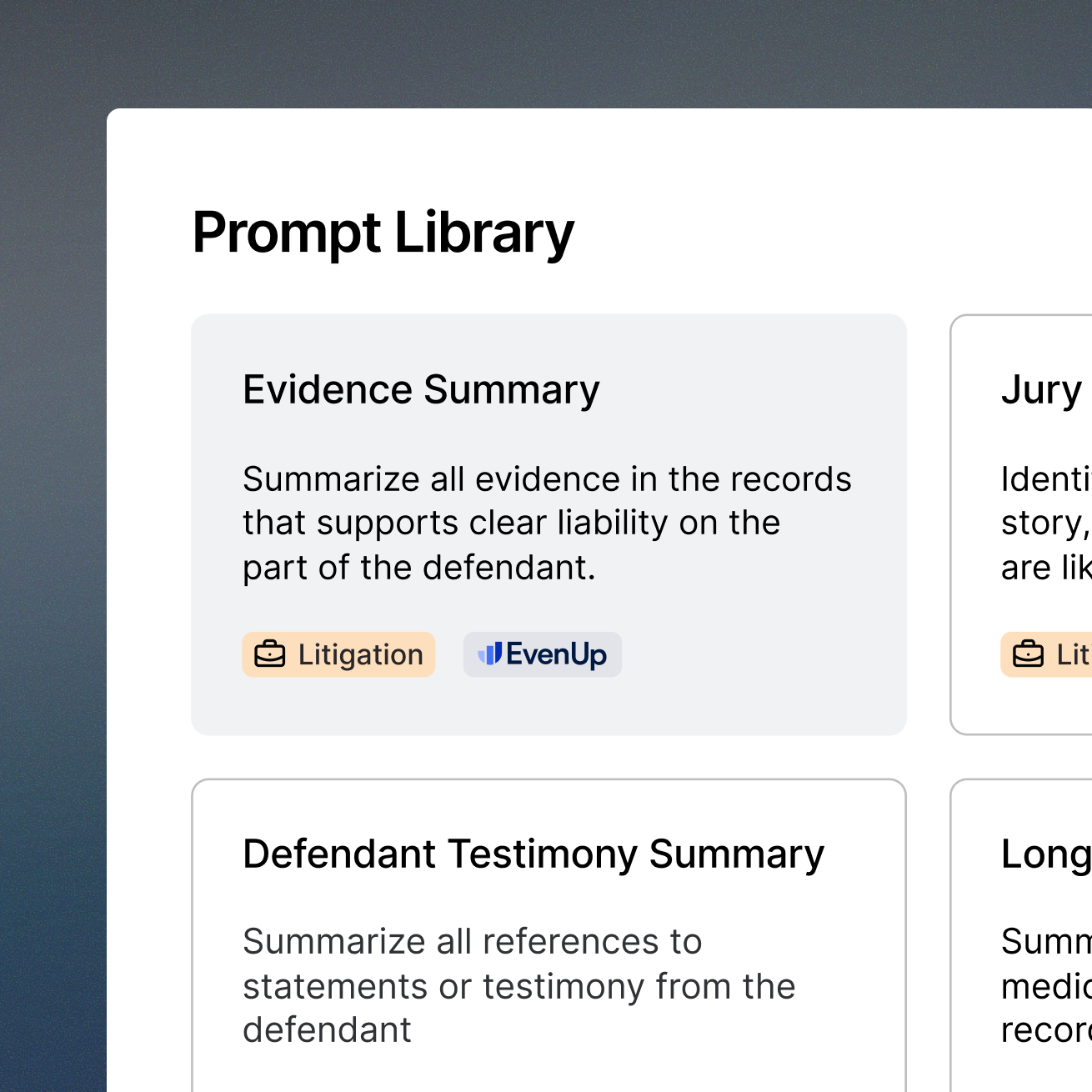Viewport: 1092px width, 1092px height.
Task: Open the Evidence Summary prompt title
Action: click(421, 389)
